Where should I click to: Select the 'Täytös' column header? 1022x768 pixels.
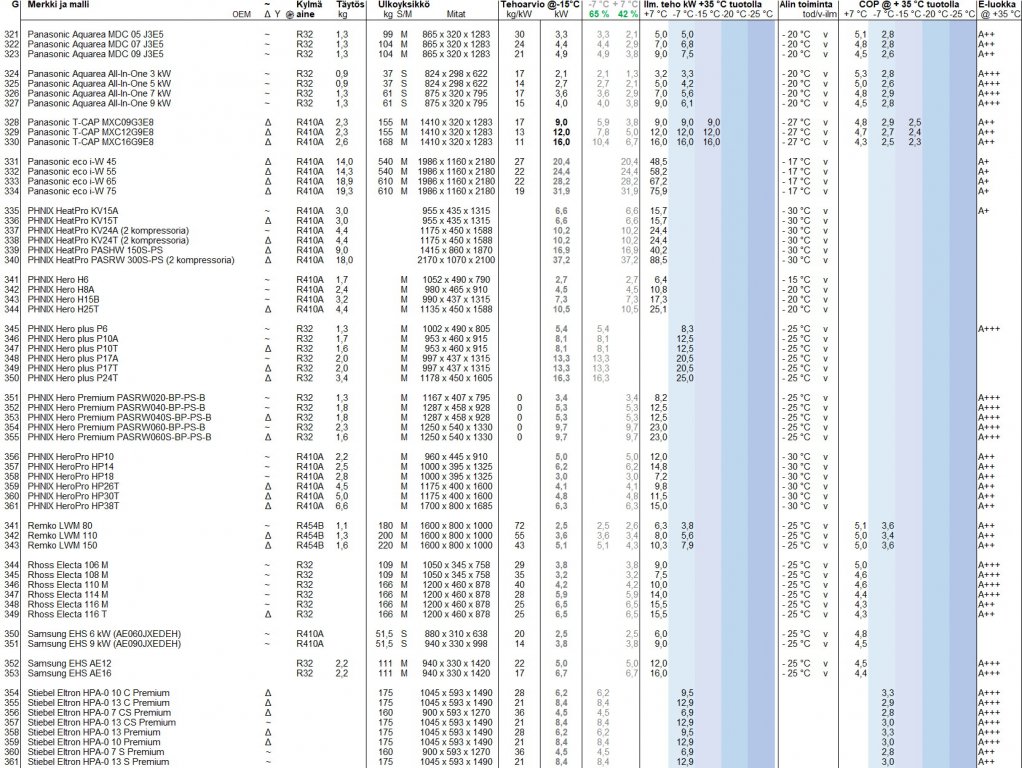[x=350, y=5]
